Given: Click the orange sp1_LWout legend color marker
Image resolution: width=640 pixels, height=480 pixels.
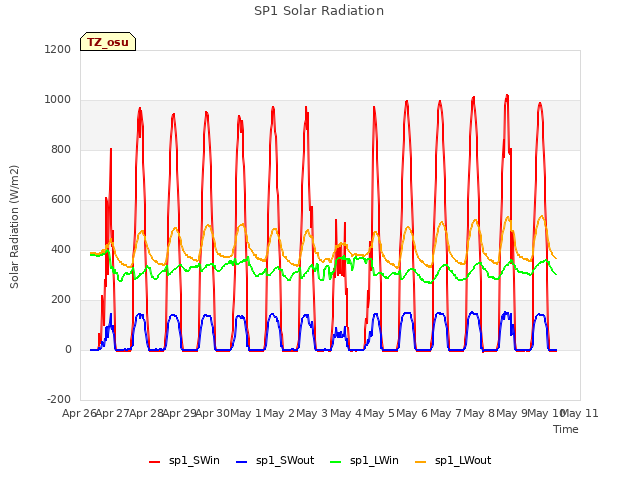Looking at the screenshot, I should point(420,462).
